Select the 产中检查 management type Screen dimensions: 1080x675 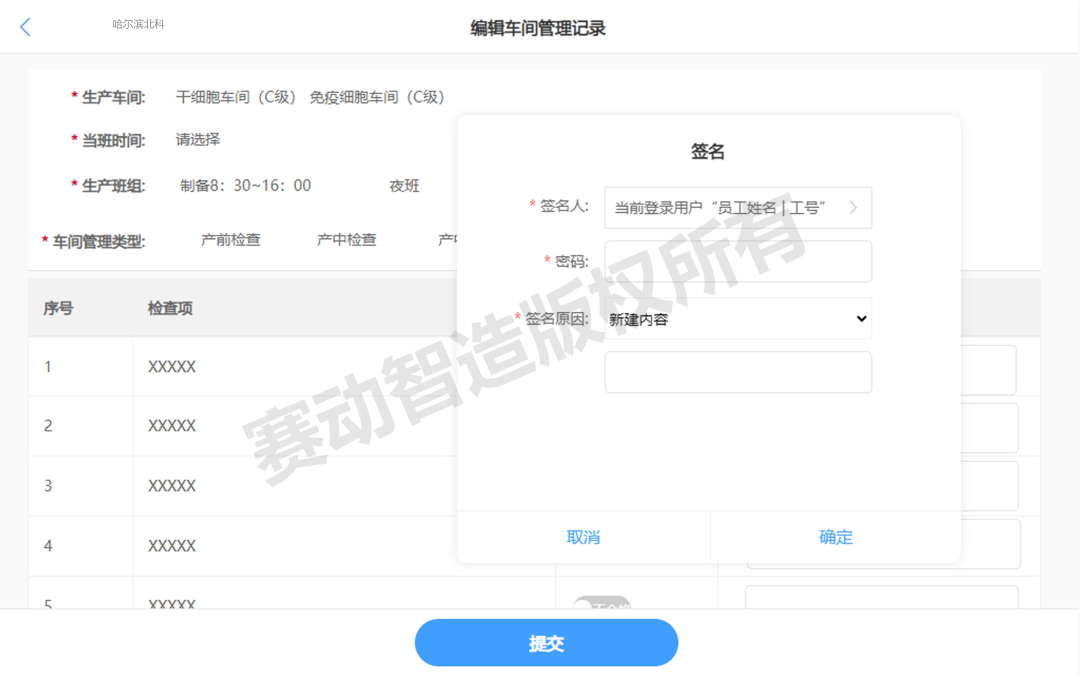coord(346,240)
